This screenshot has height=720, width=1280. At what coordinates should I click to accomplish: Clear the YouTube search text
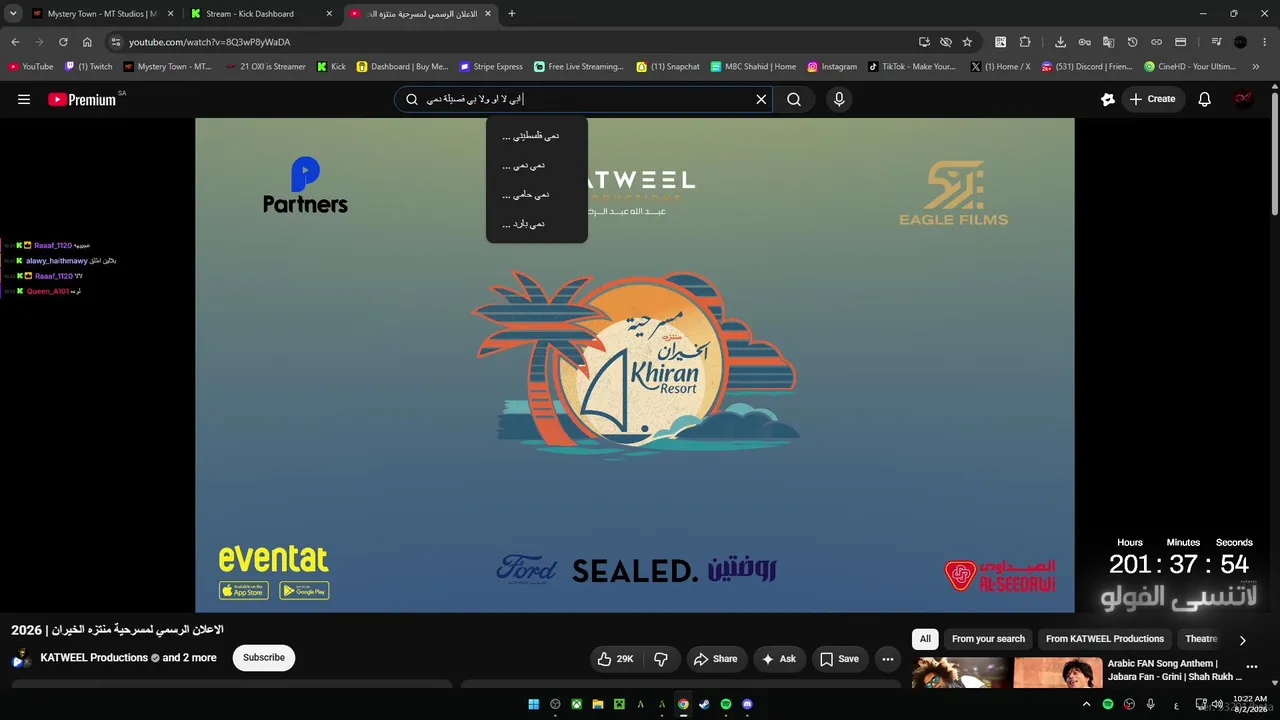[761, 99]
